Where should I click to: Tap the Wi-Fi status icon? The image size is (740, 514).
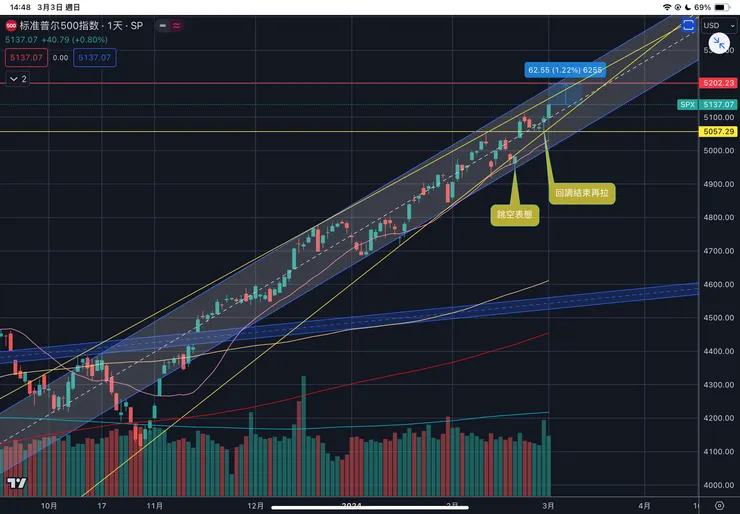point(669,7)
